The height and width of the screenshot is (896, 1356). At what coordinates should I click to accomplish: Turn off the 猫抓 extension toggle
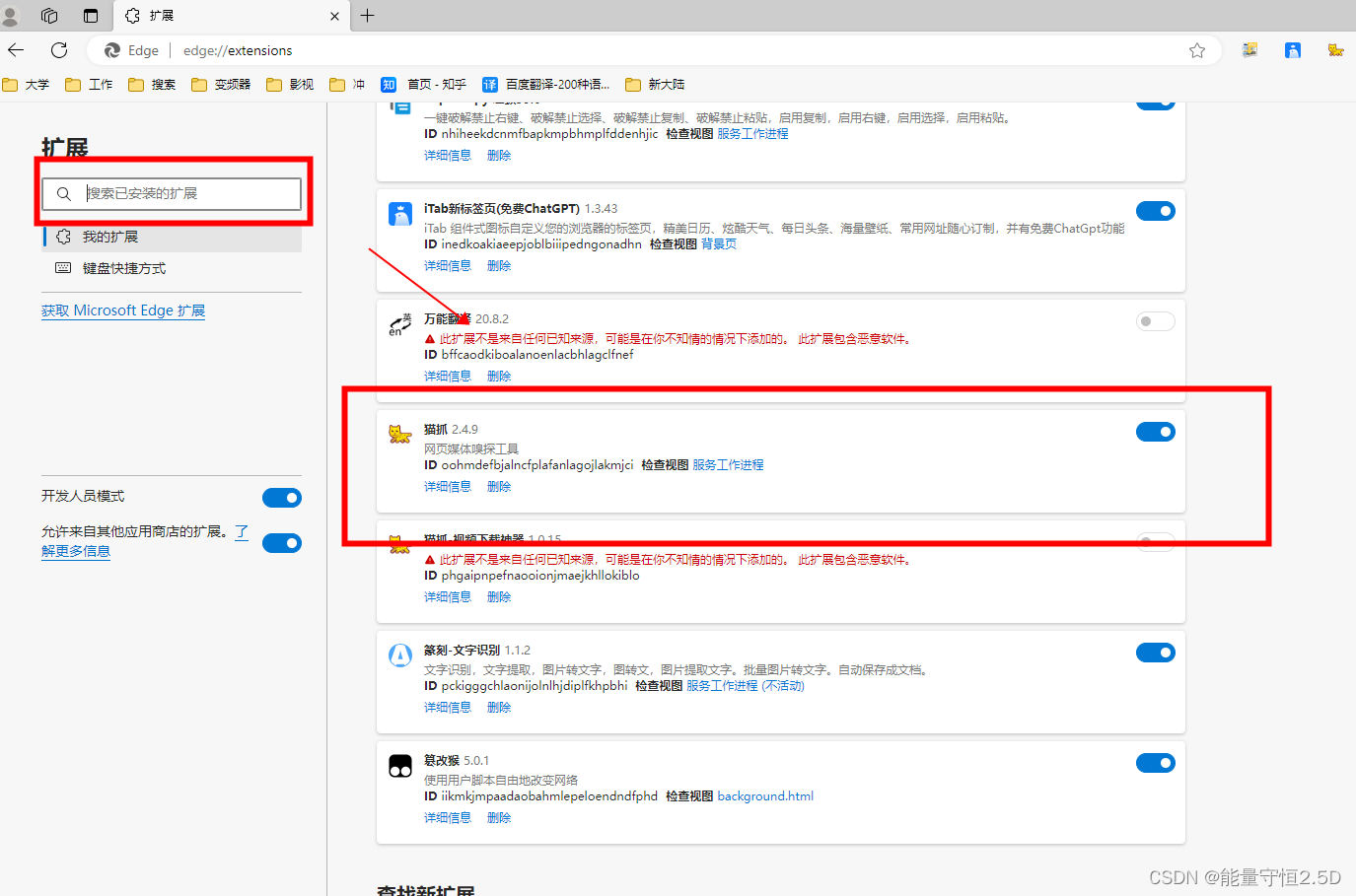pos(1156,432)
